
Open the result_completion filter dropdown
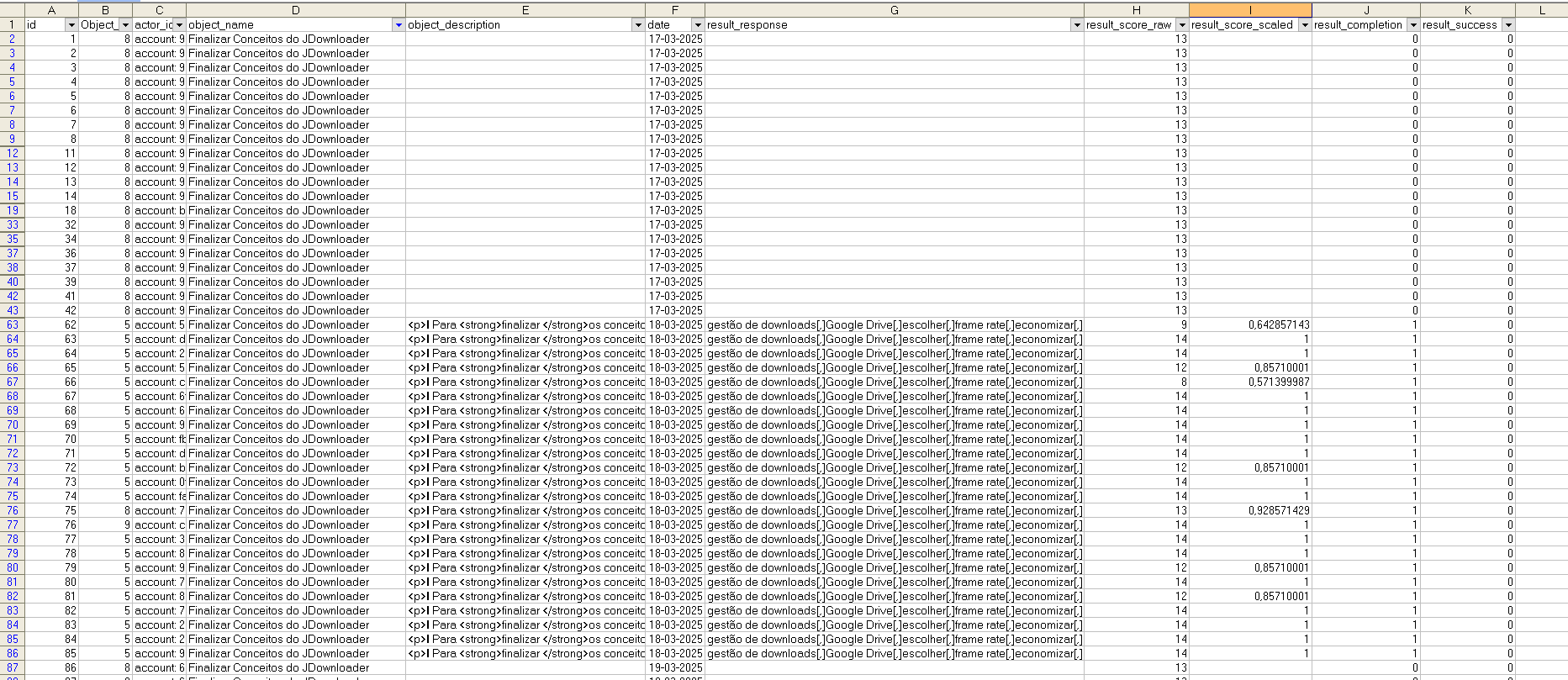pos(1413,25)
